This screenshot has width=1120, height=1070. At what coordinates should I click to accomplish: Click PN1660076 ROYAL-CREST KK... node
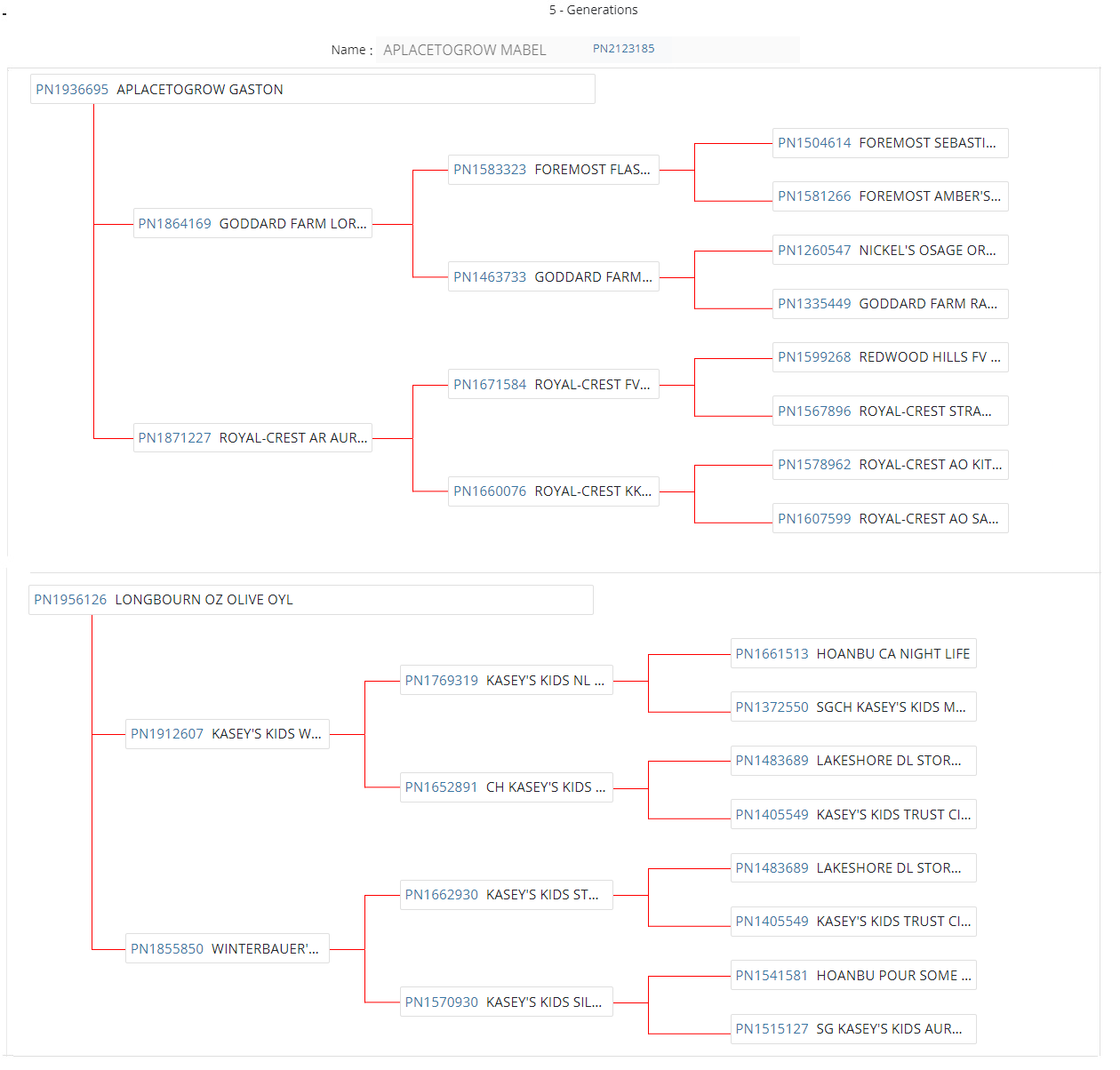pos(552,491)
